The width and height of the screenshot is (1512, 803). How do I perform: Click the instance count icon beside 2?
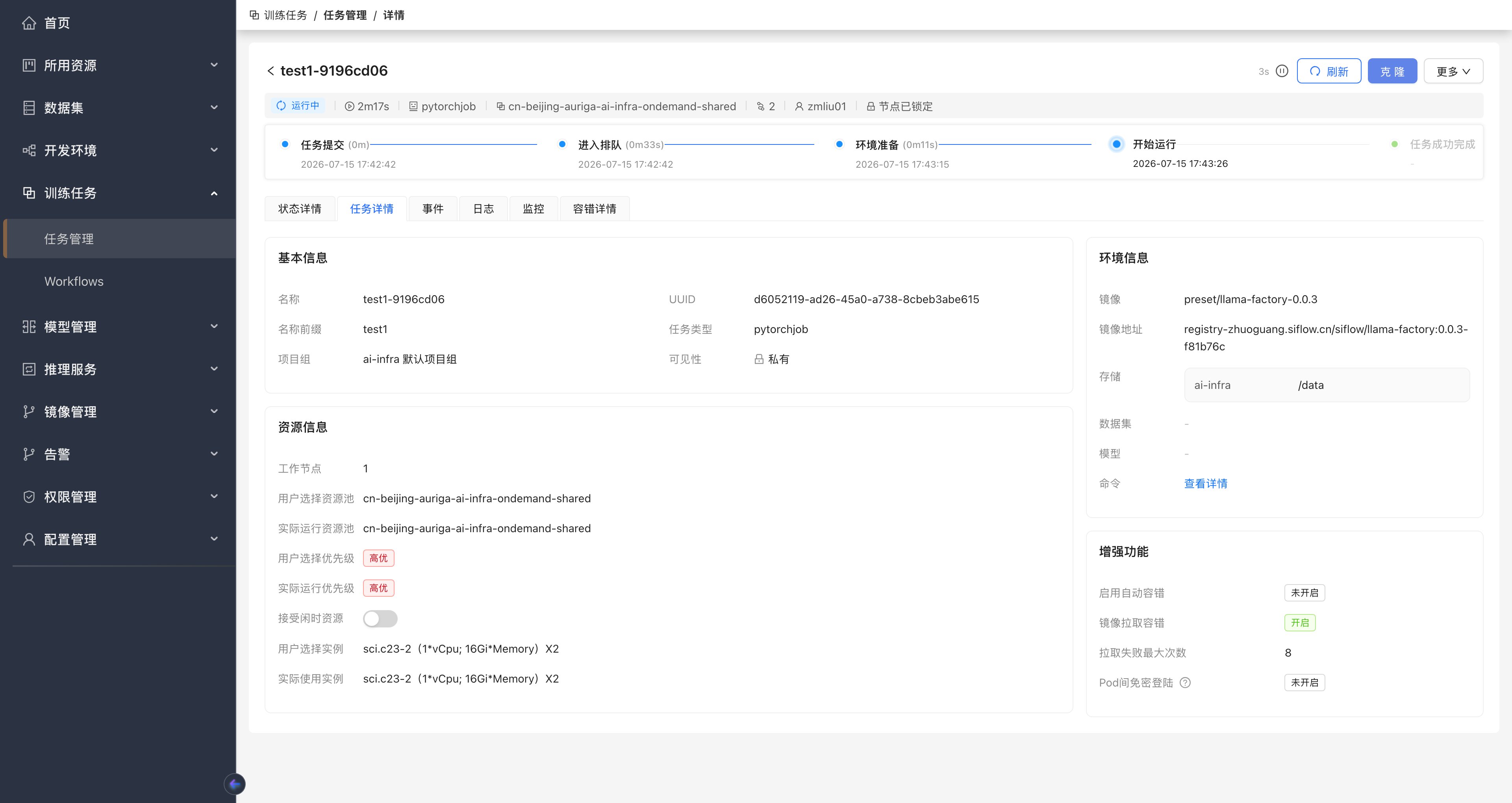(761, 106)
